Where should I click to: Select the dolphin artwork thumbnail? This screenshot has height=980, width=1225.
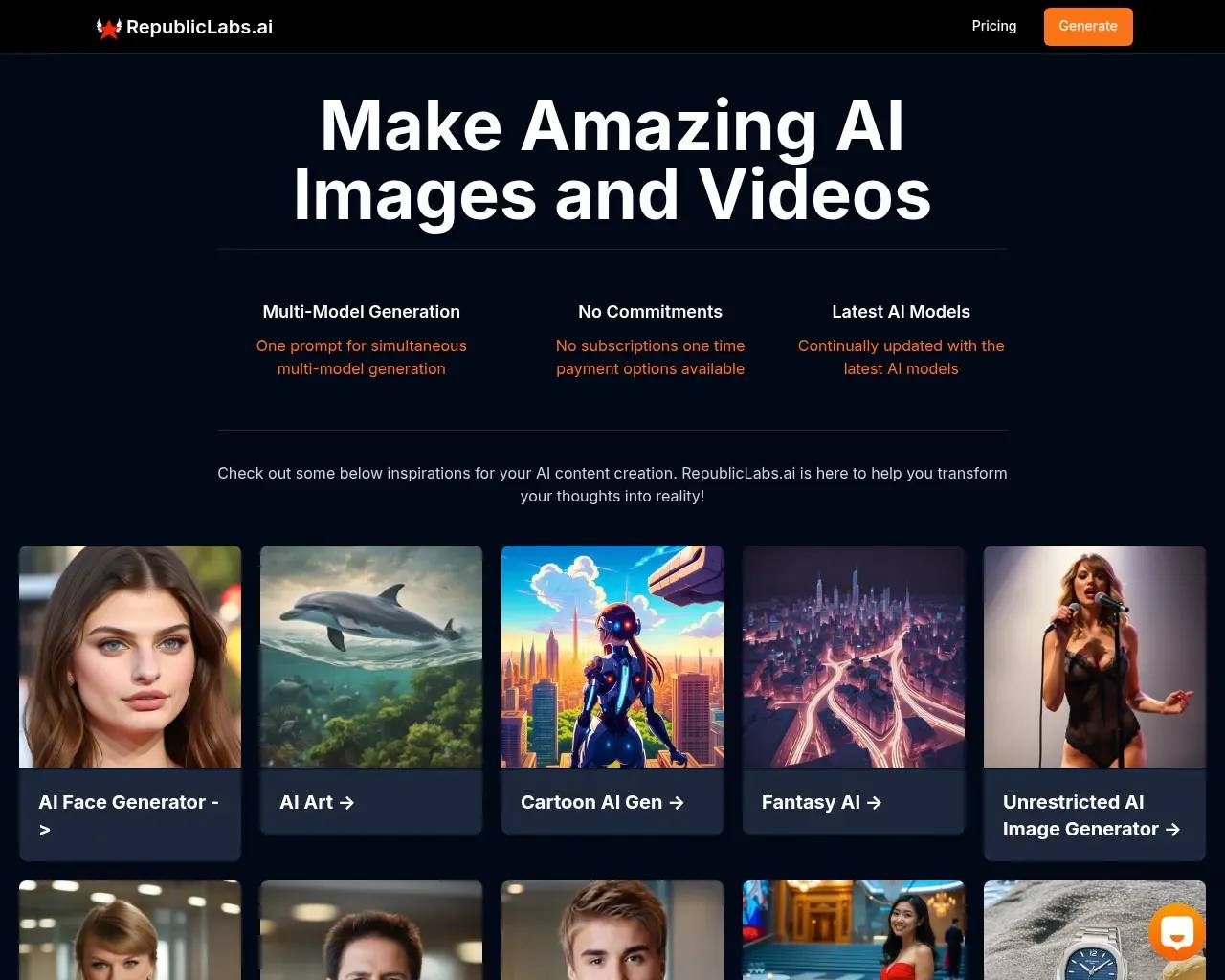coord(371,657)
